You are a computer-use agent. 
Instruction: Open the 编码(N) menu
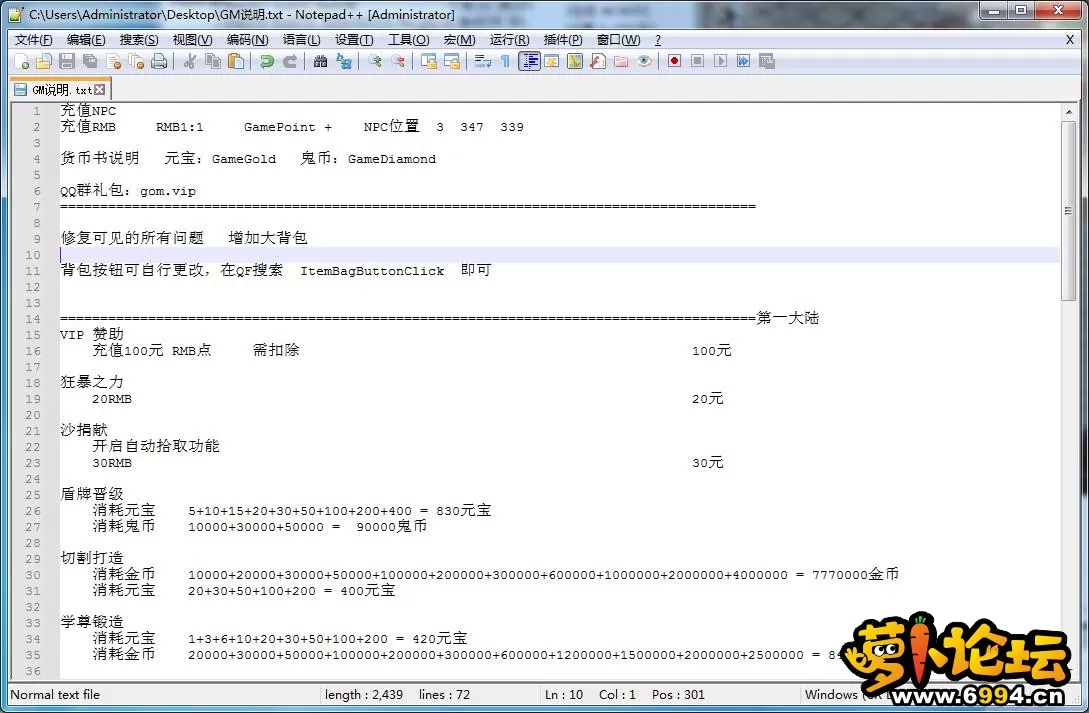(247, 40)
